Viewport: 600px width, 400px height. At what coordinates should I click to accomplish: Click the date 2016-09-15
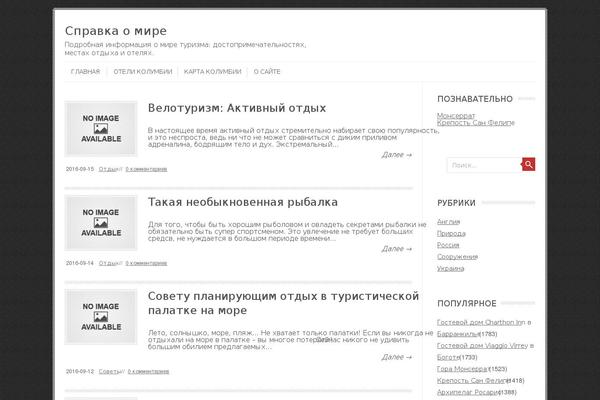pyautogui.click(x=80, y=169)
